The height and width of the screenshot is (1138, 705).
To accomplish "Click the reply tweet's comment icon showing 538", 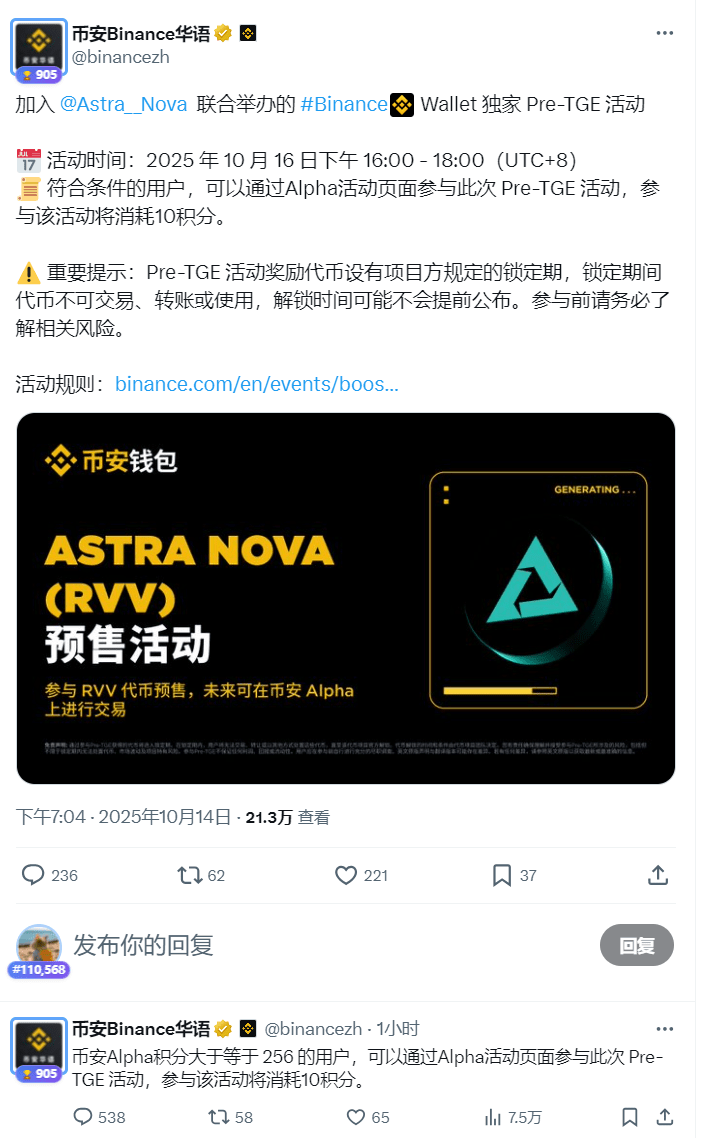I will [83, 1117].
